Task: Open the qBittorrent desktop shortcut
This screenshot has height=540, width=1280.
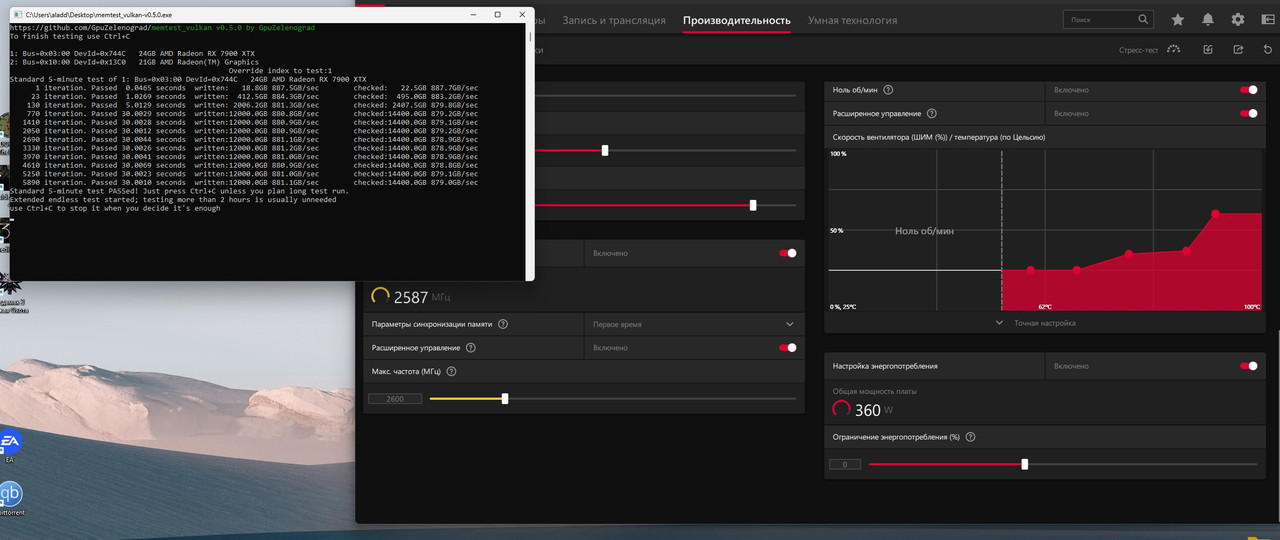Action: pos(10,497)
